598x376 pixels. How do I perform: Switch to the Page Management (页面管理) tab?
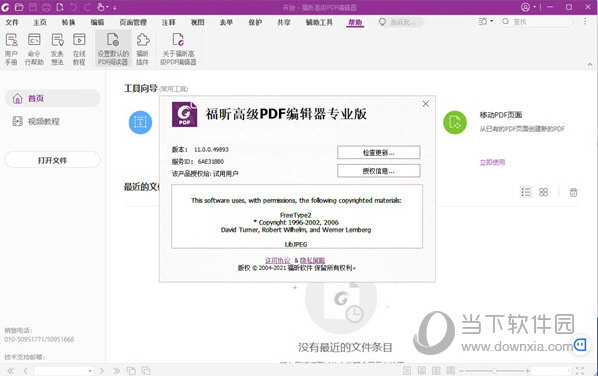[x=133, y=22]
